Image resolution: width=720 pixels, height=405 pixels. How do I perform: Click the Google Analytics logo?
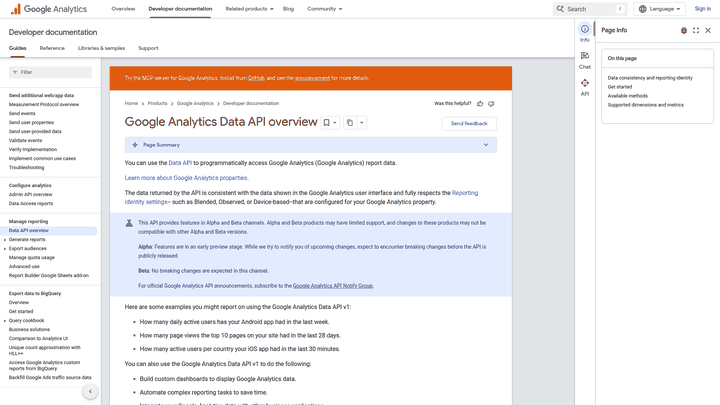[48, 9]
